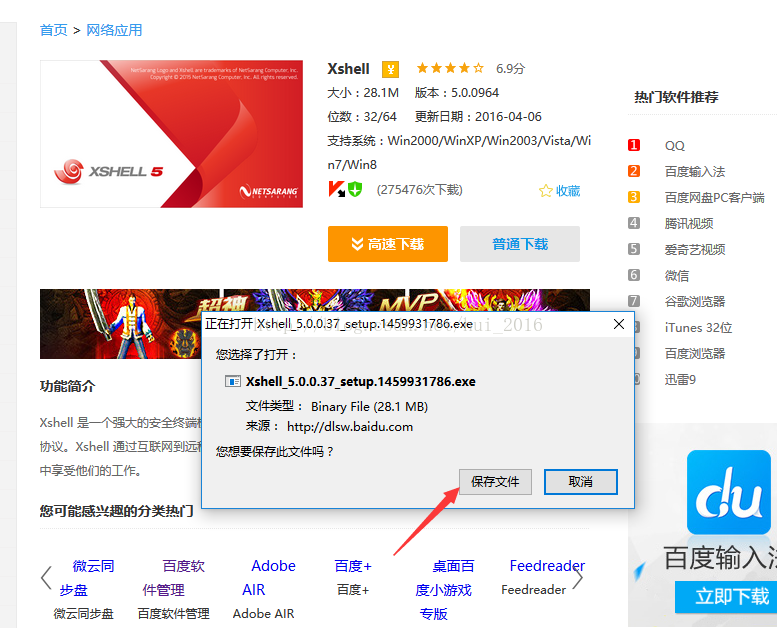The image size is (777, 628).
Task: Open the 百度+ category link
Action: [x=353, y=566]
